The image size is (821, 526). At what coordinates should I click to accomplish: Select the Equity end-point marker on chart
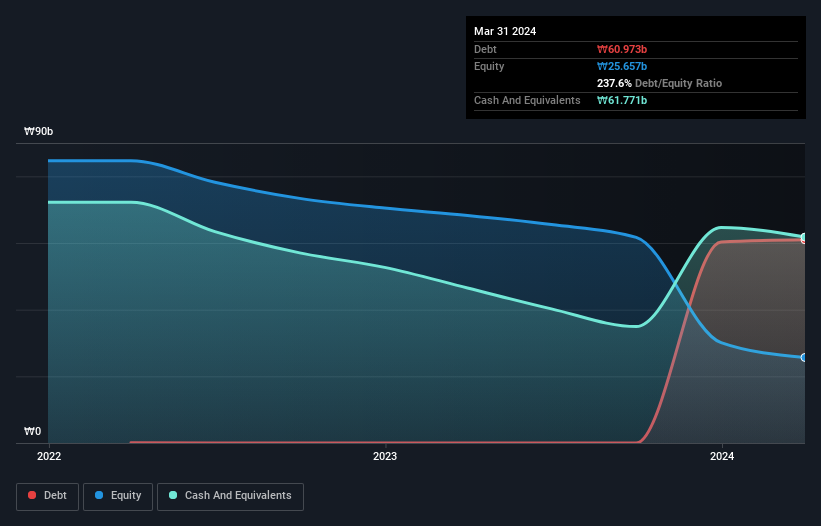pyautogui.click(x=804, y=357)
